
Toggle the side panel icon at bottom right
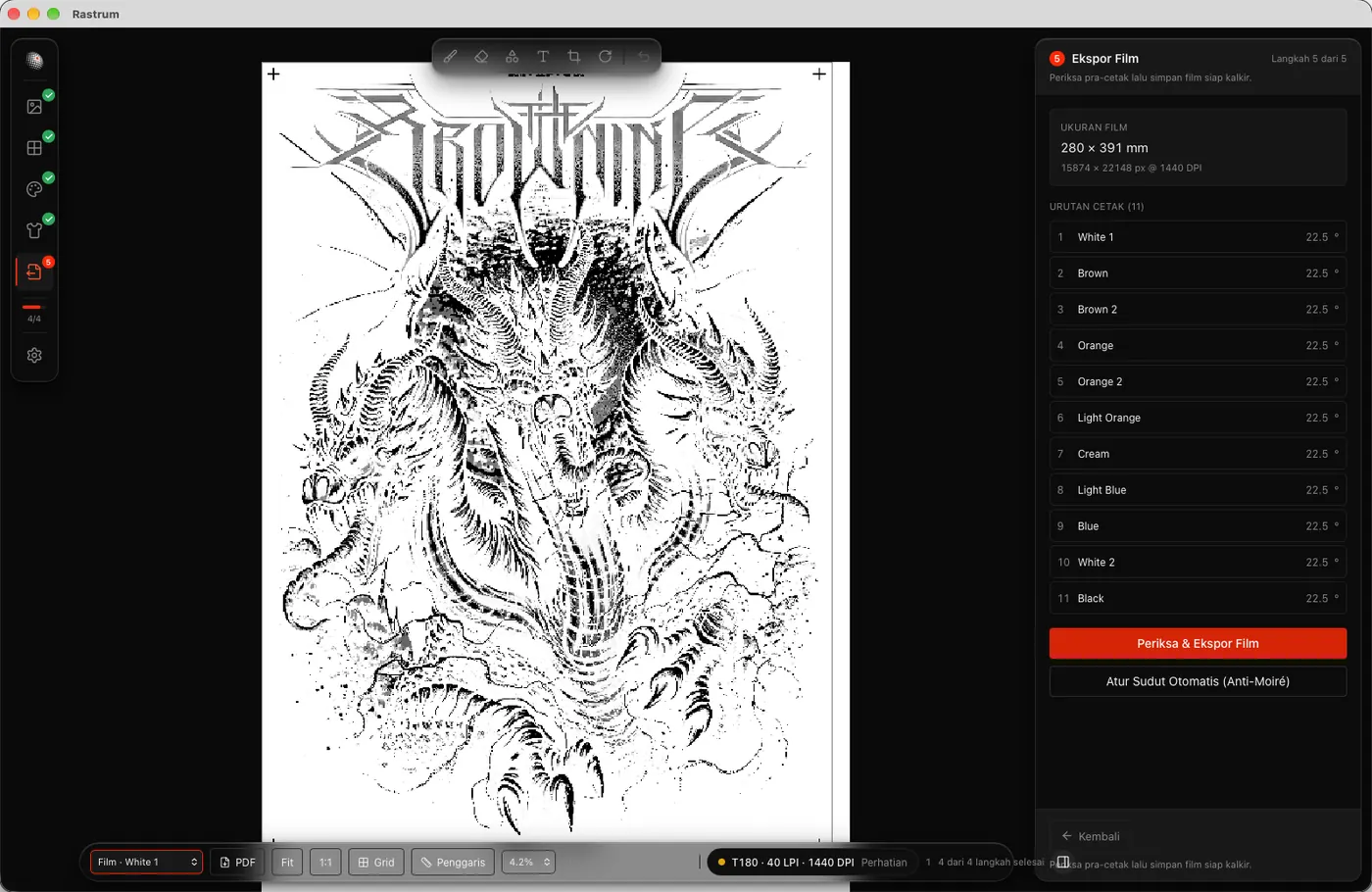pos(1062,863)
